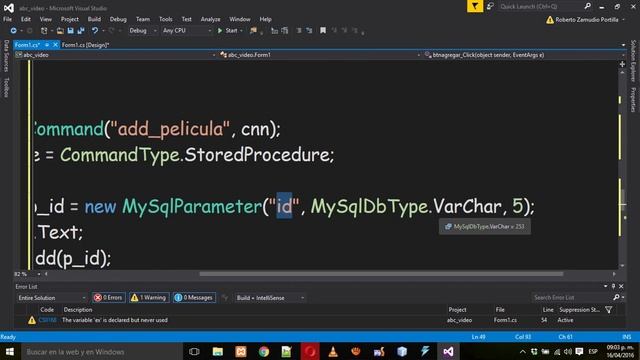Open the Debug solution configuration dropdown

(142, 31)
